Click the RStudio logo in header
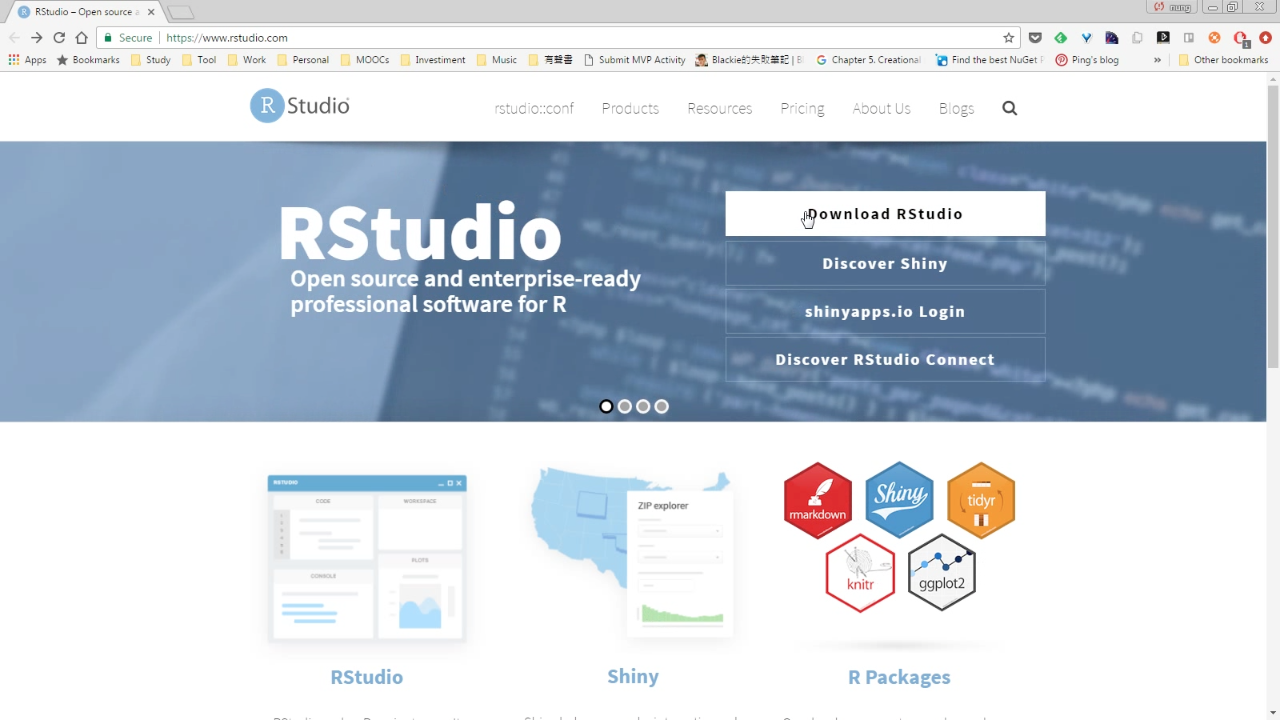1280x720 pixels. 300,105
